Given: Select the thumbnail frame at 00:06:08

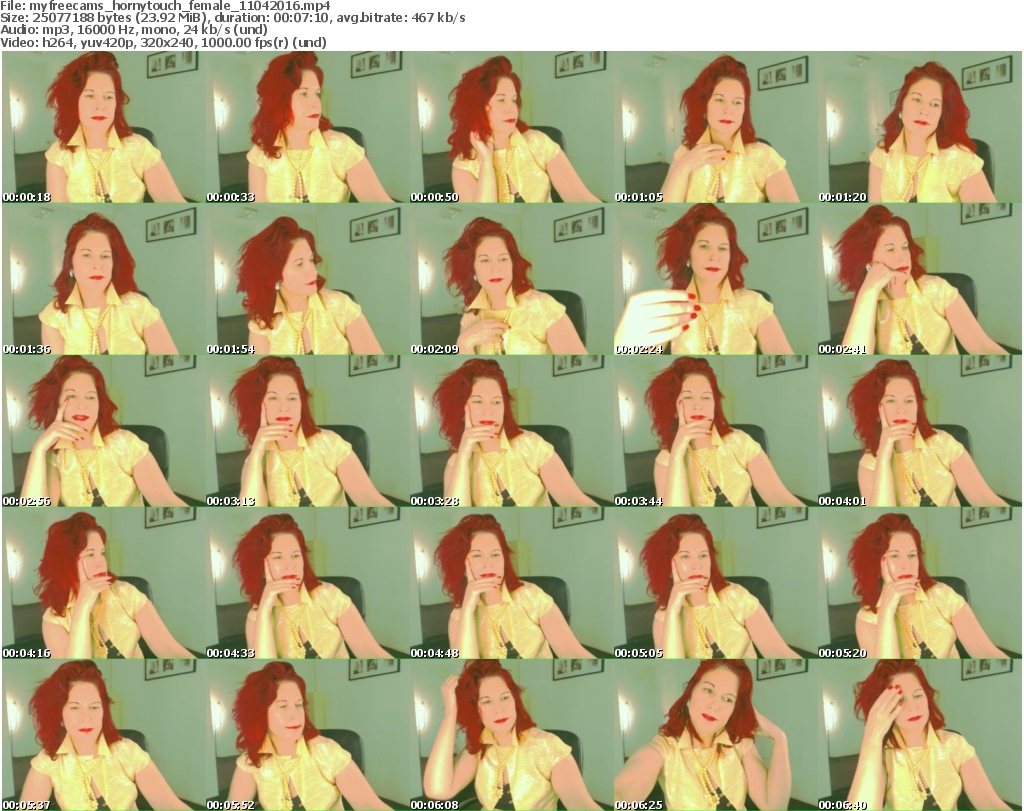Looking at the screenshot, I should 511,735.
